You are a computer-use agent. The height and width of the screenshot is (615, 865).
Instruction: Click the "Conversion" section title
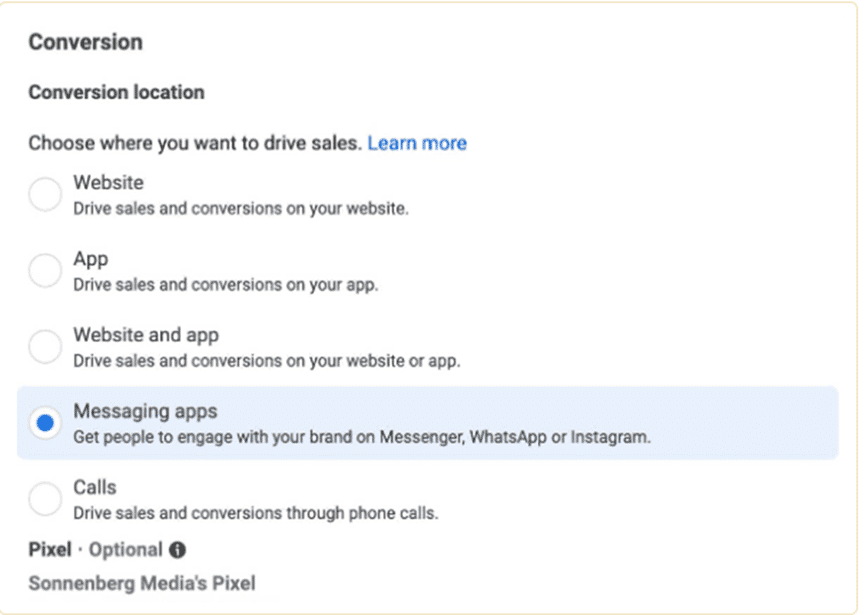85,42
